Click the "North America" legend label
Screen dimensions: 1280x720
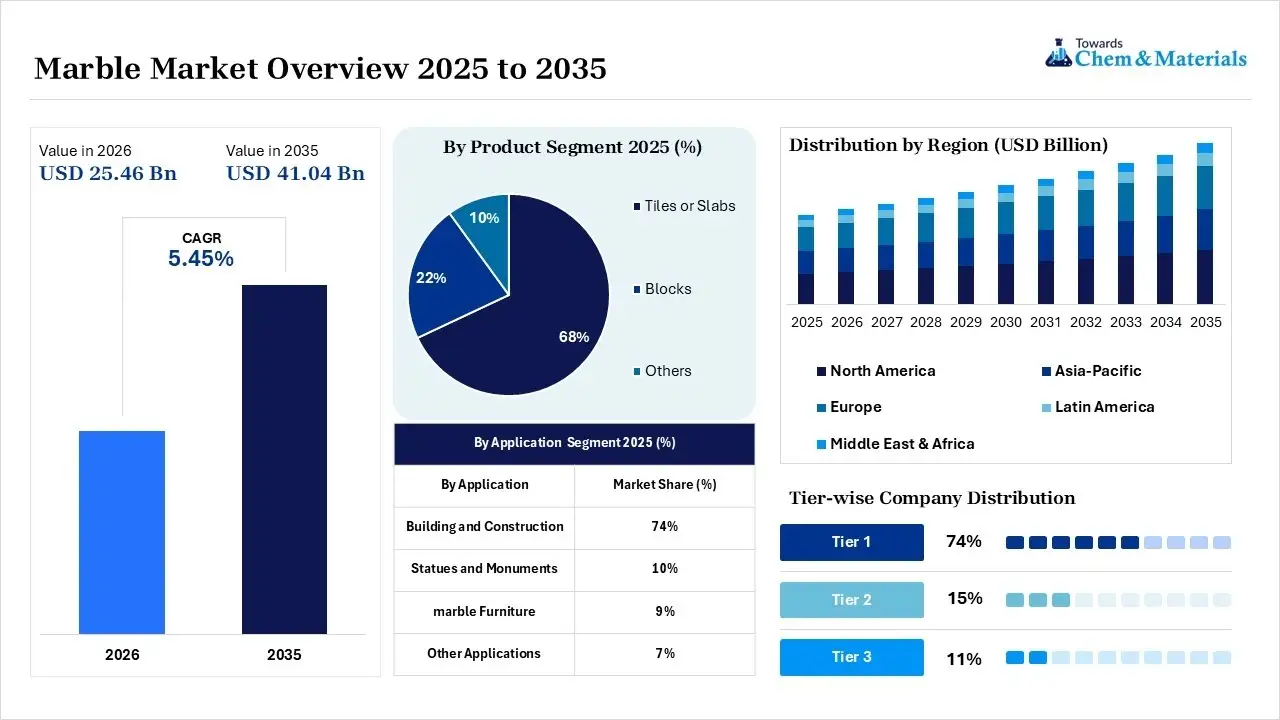coord(883,371)
